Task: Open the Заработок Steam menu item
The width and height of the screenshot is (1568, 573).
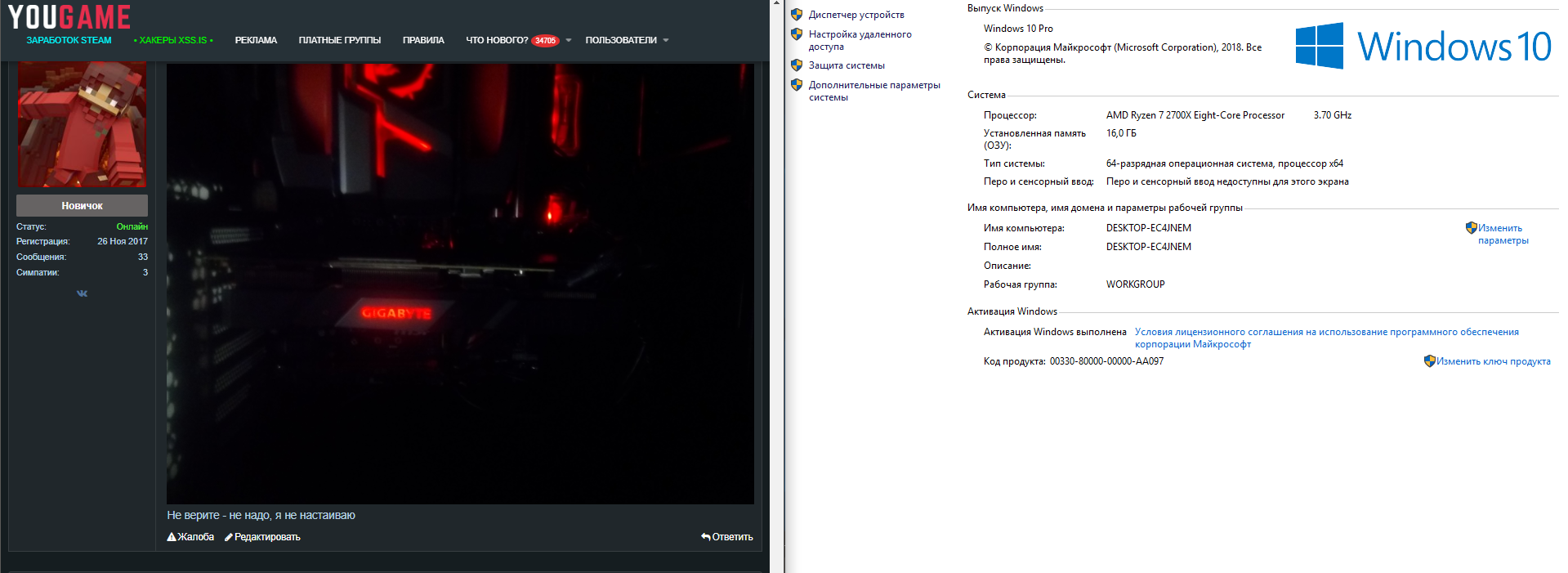Action: 69,40
